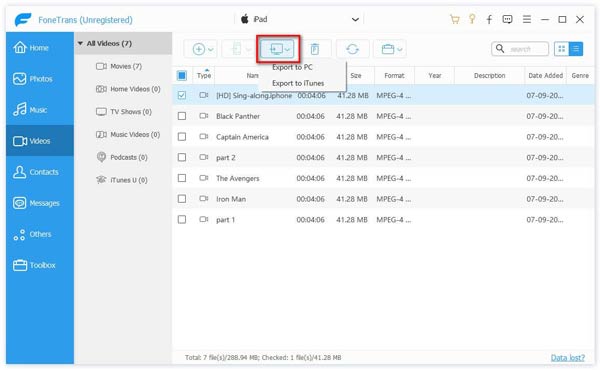Select Music Videos (0) category
The width and height of the screenshot is (600, 370).
[128, 134]
